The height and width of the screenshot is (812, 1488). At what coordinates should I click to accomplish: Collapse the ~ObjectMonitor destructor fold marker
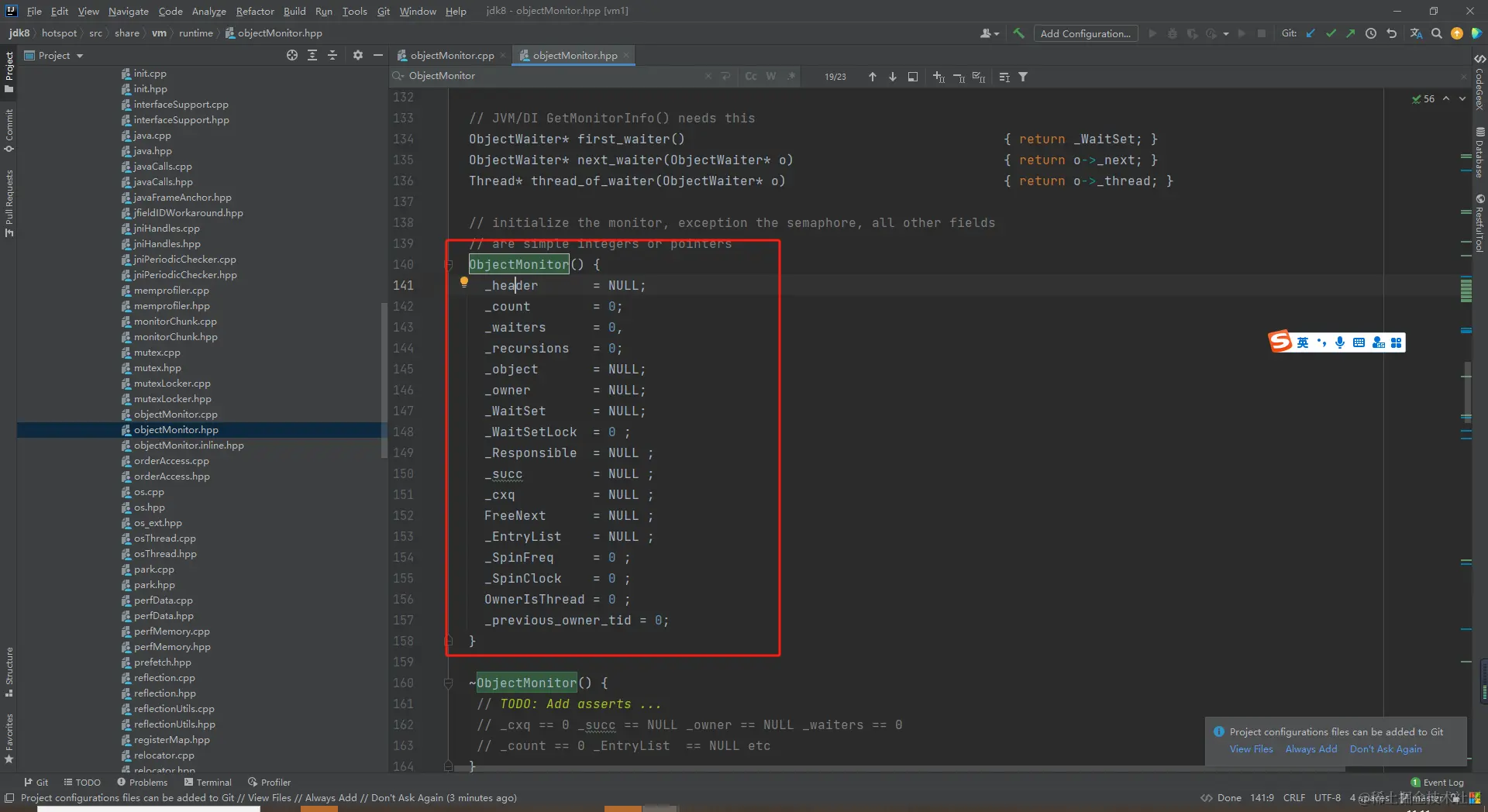coord(448,683)
